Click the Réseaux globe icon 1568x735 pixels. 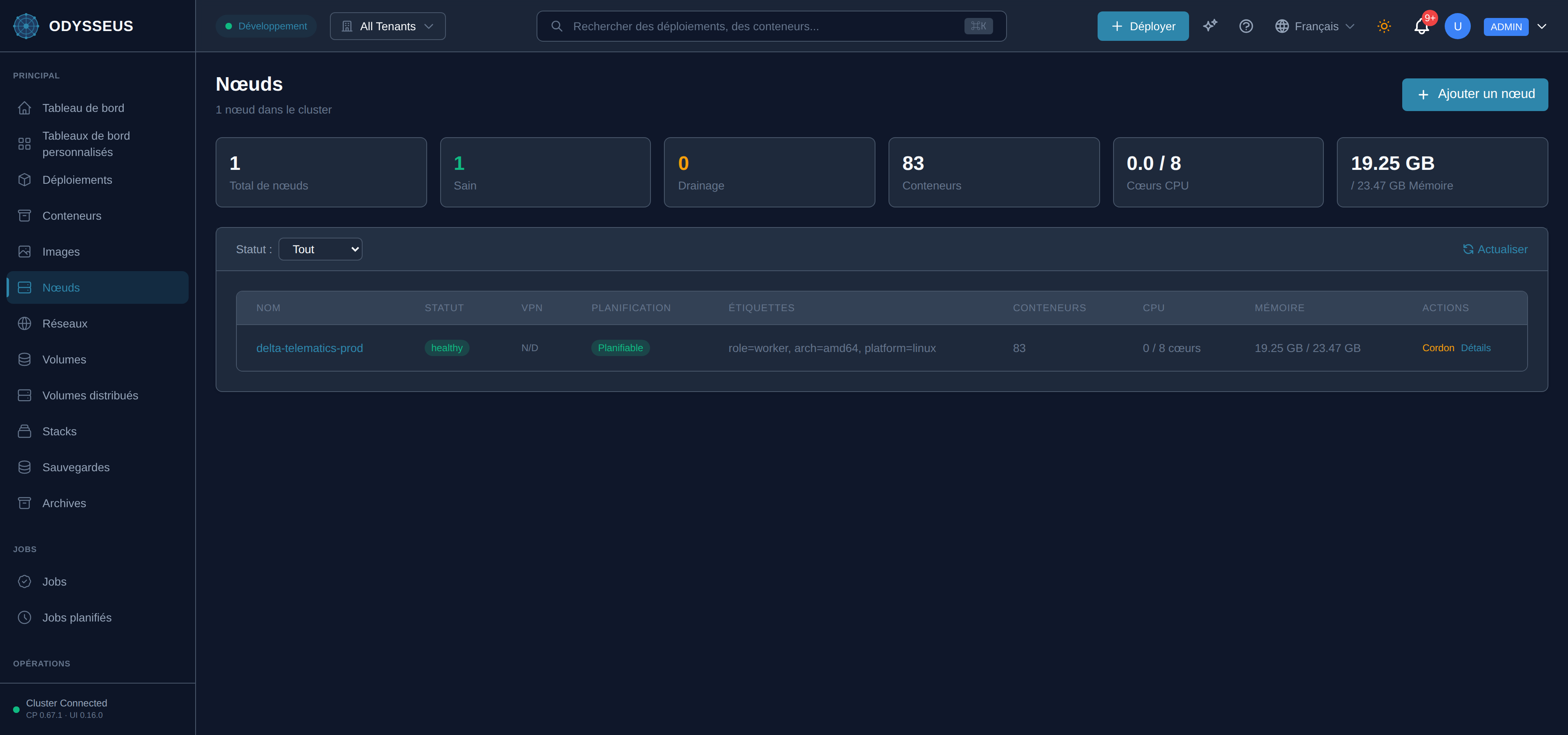pyautogui.click(x=24, y=323)
